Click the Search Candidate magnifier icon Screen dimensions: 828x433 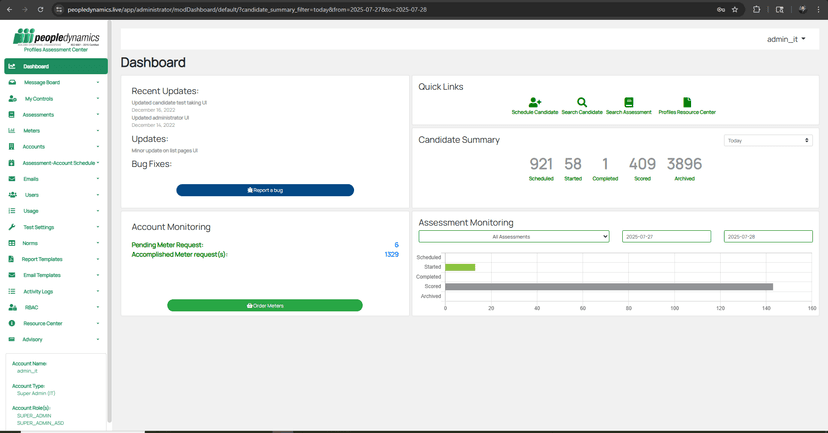[x=581, y=102]
